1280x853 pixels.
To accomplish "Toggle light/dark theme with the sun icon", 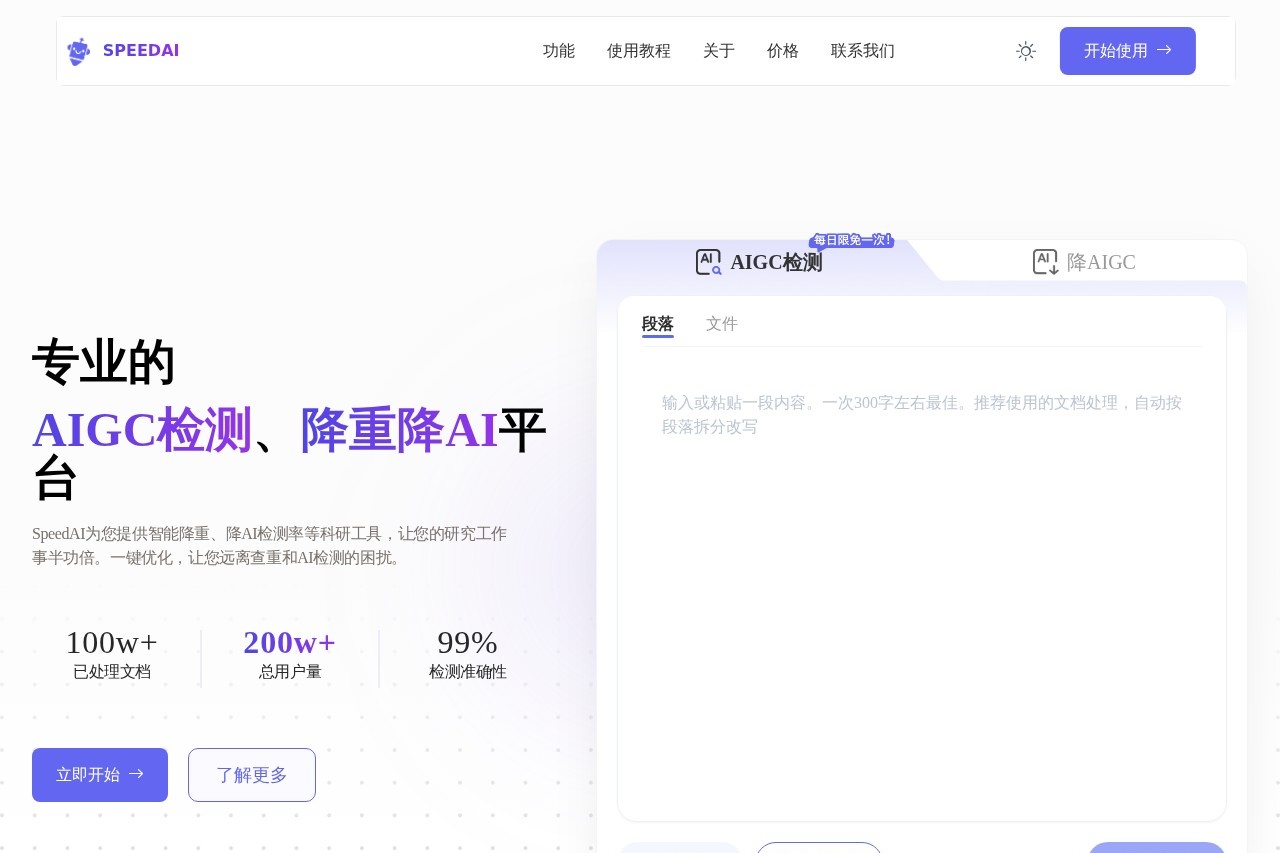I will click(1026, 51).
